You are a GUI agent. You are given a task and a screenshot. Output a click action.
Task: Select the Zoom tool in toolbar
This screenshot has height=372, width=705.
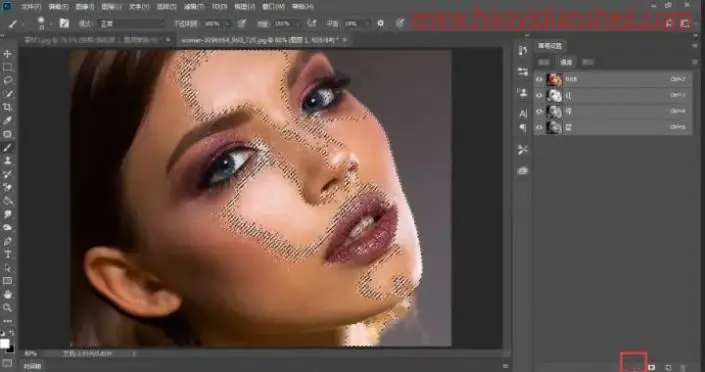(8, 308)
